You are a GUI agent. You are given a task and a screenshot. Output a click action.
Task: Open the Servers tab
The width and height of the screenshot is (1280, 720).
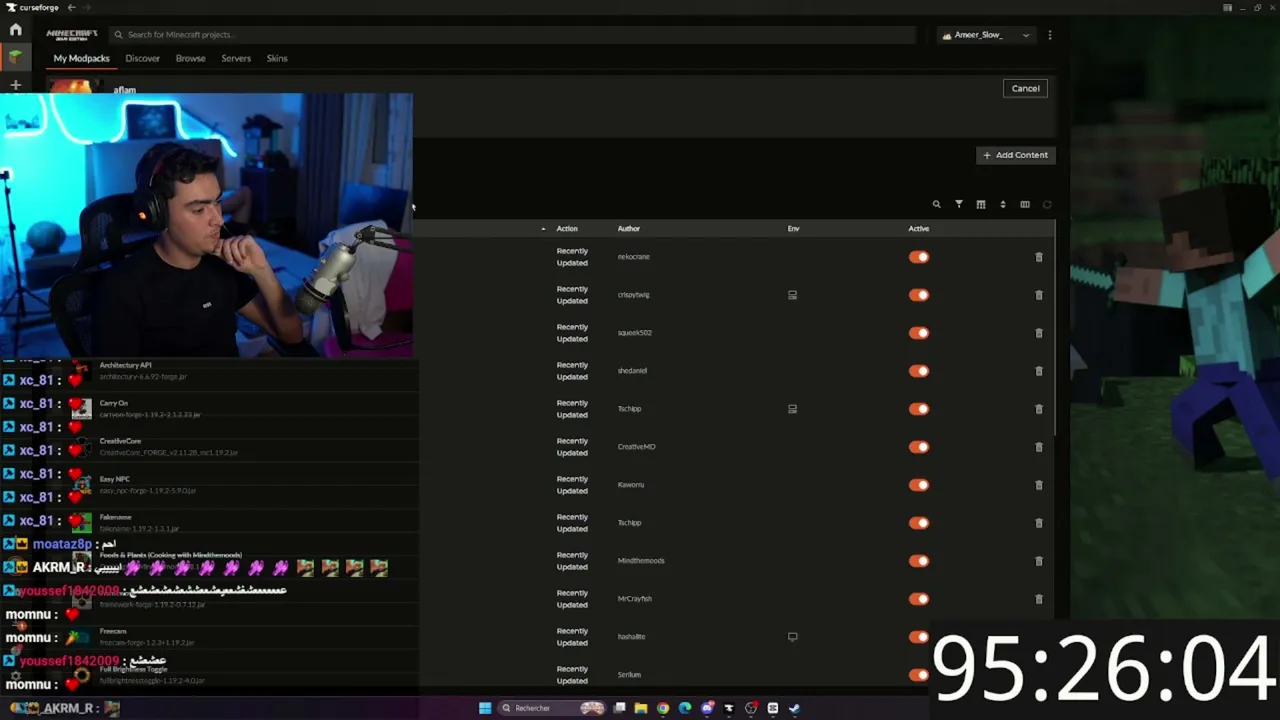click(236, 58)
